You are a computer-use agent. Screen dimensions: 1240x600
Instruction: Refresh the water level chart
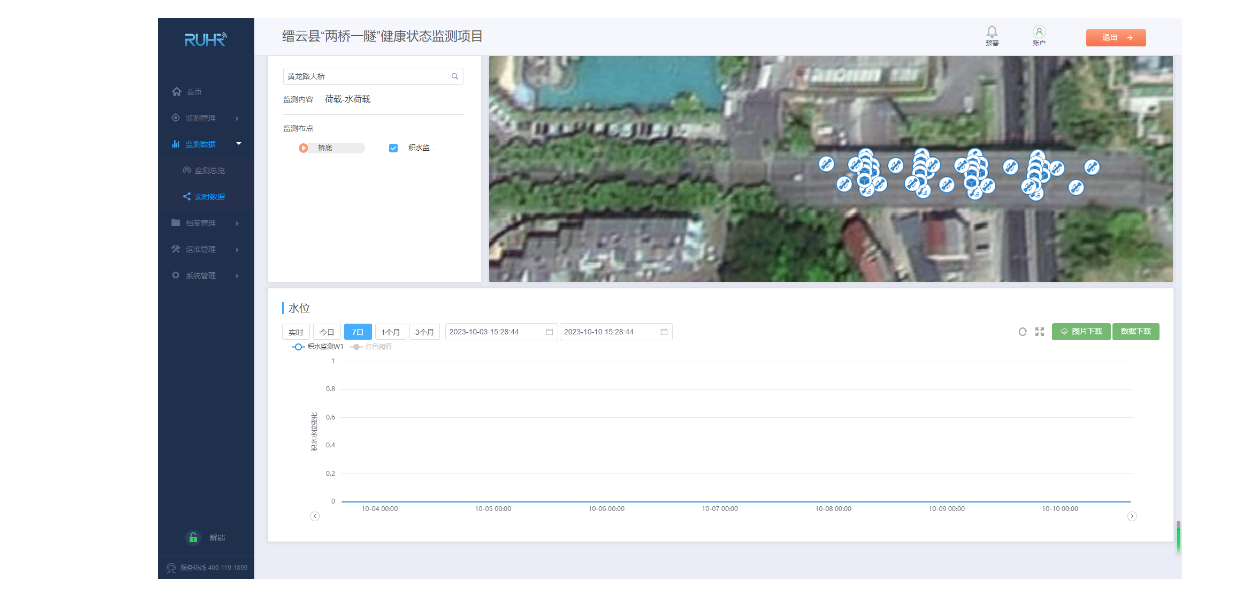coord(1023,331)
